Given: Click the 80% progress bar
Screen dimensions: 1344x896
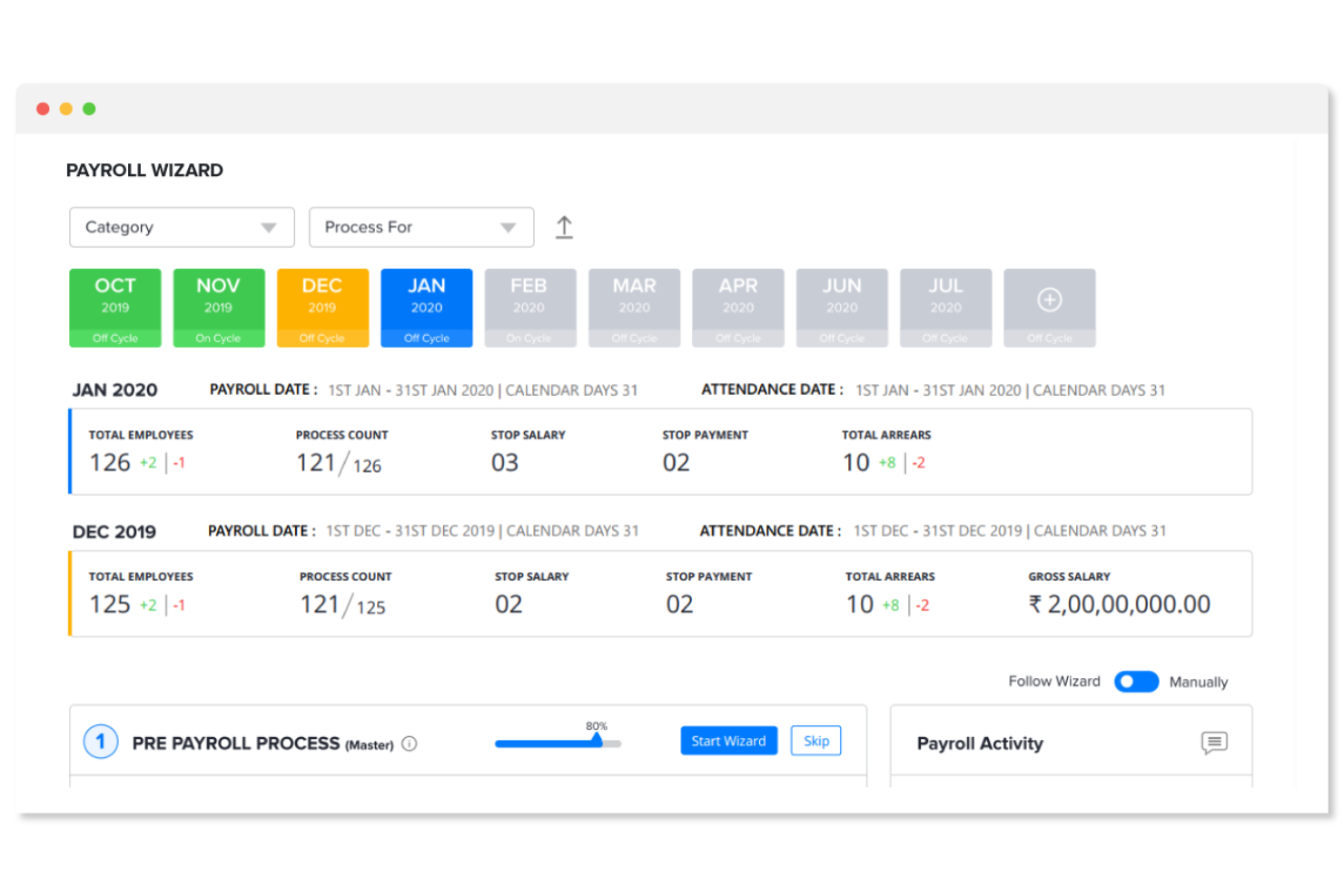Looking at the screenshot, I should point(557,743).
